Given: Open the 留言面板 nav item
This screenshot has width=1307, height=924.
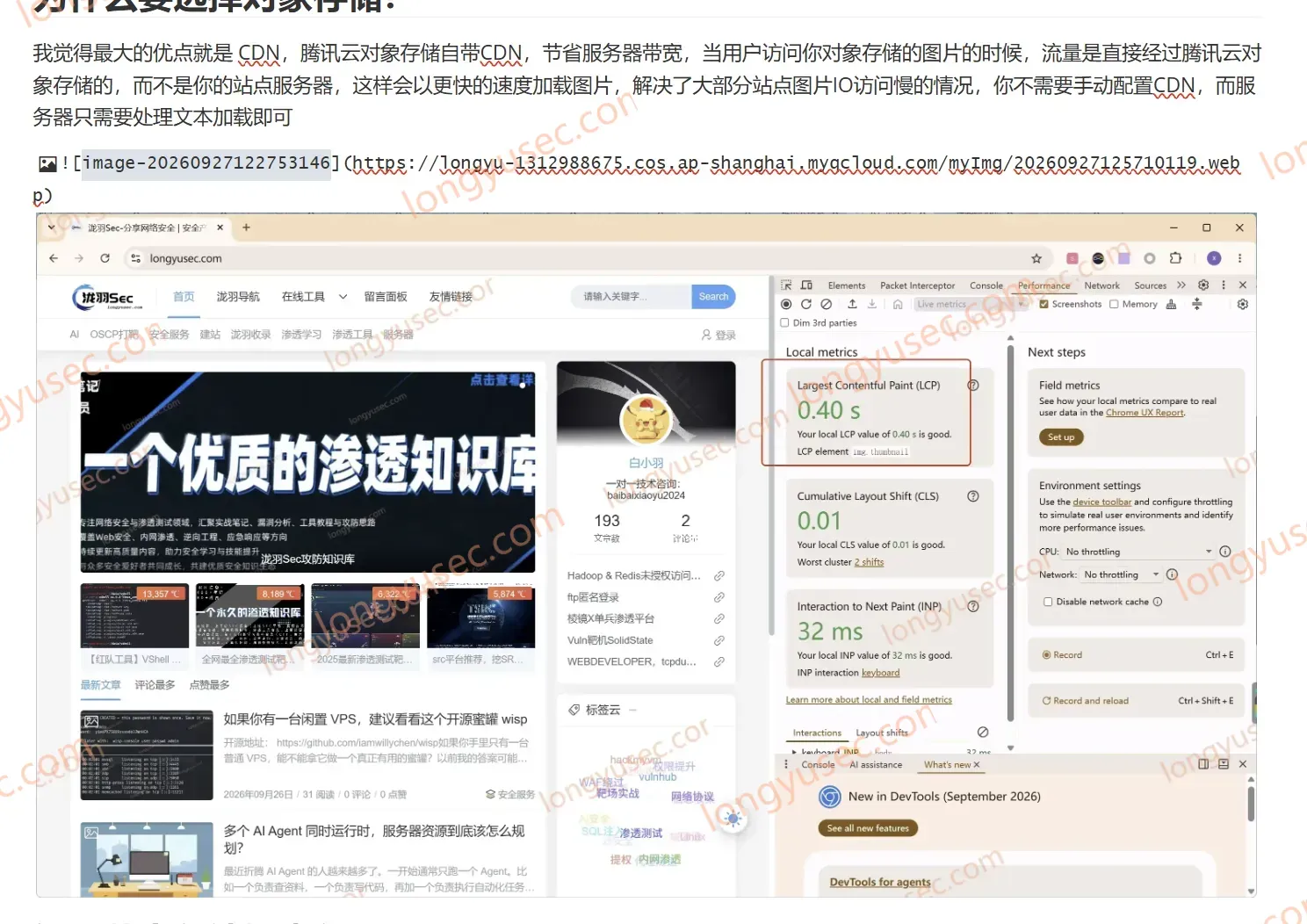Looking at the screenshot, I should coord(386,297).
